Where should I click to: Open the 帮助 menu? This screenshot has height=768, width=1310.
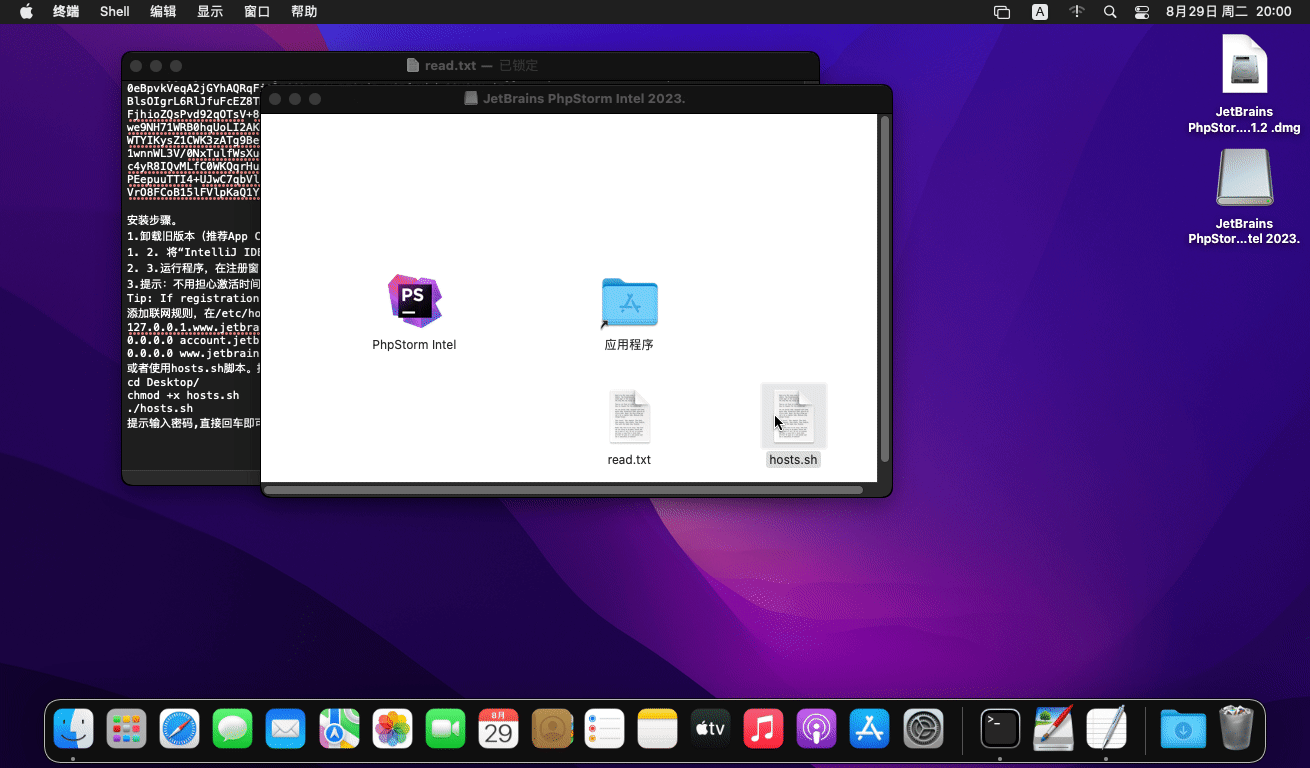(x=304, y=12)
